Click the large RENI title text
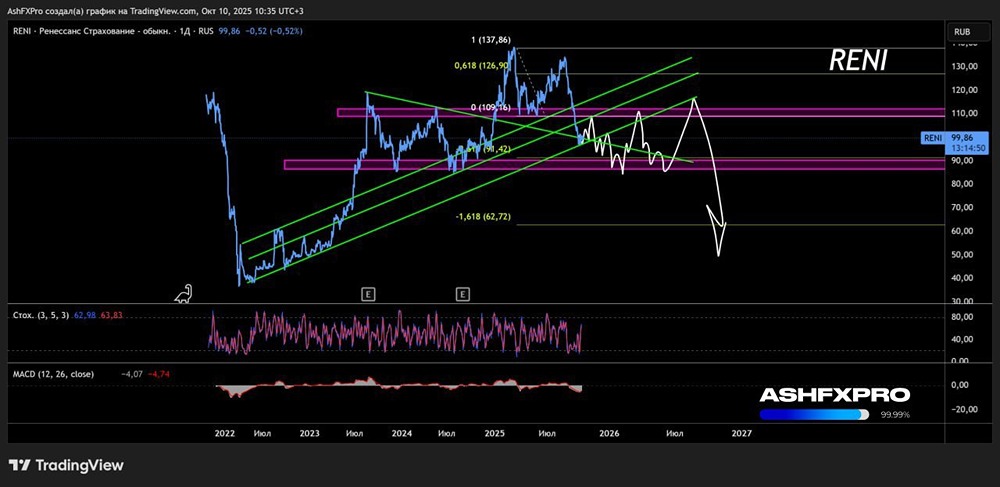 tap(857, 62)
